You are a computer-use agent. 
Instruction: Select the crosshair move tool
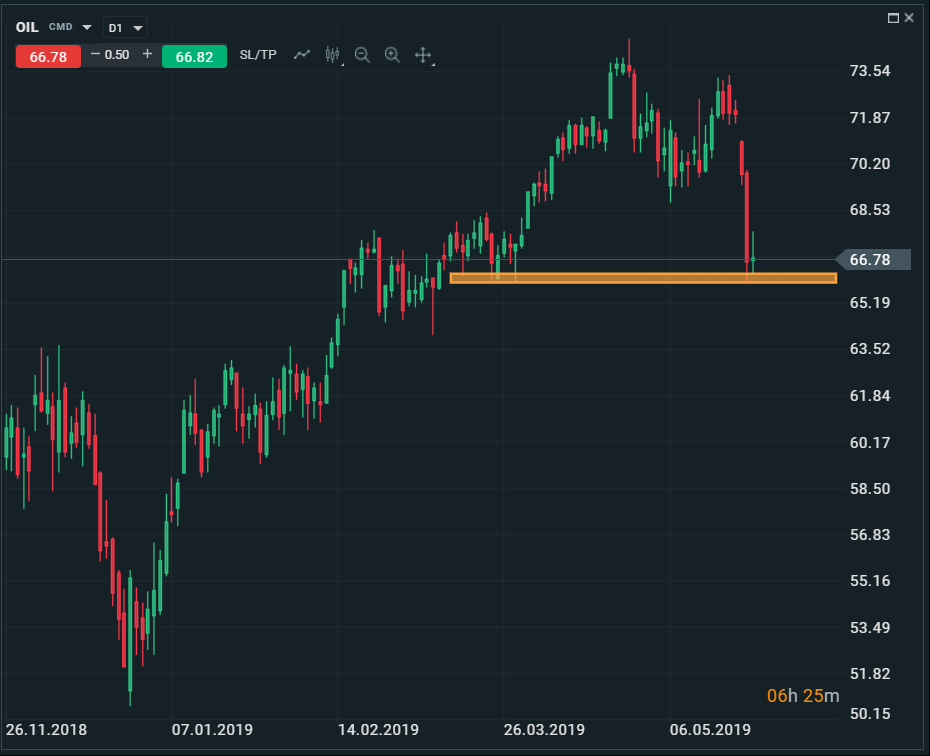(x=423, y=55)
